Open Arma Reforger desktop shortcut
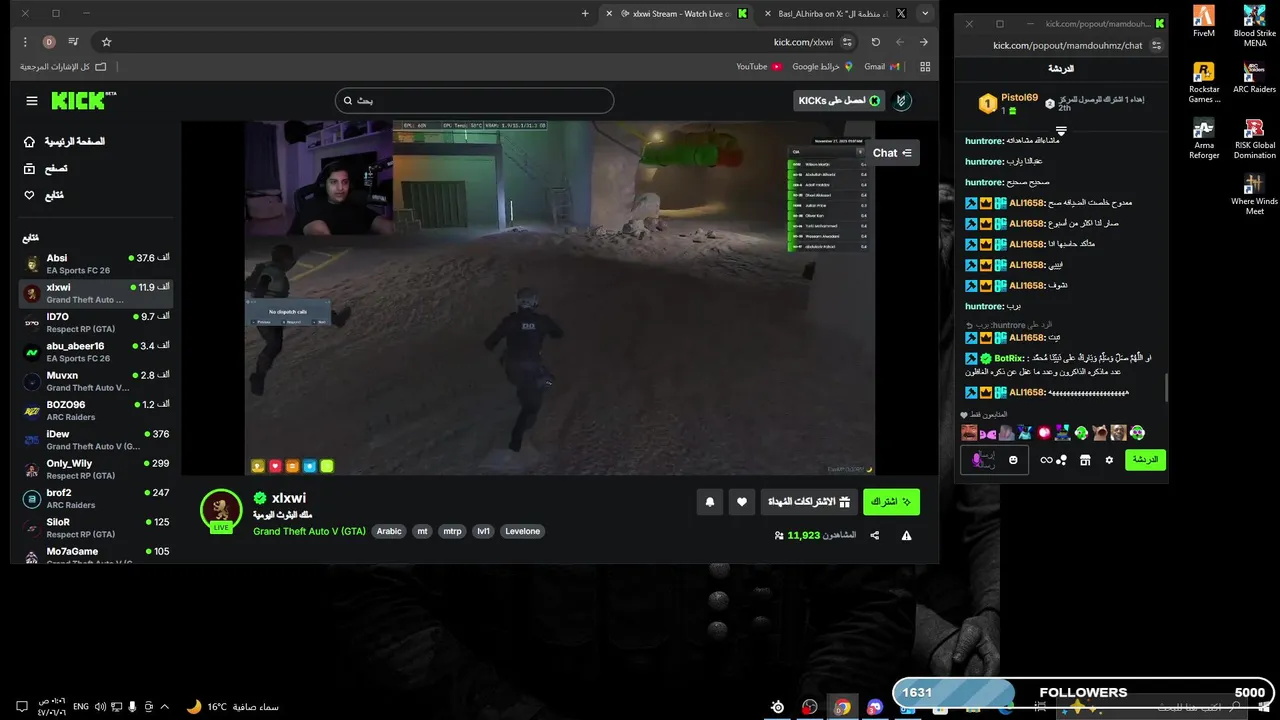 click(1204, 139)
